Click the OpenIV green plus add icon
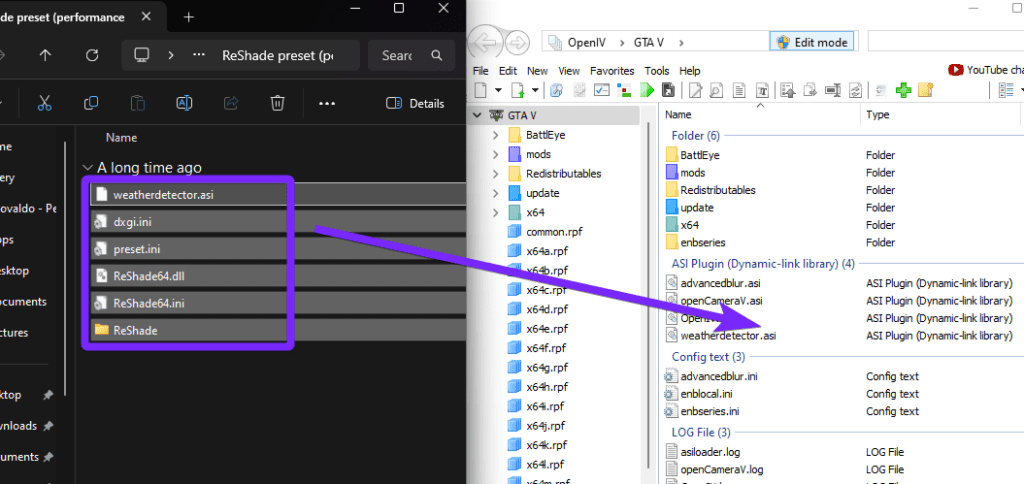1024x484 pixels. [x=903, y=89]
